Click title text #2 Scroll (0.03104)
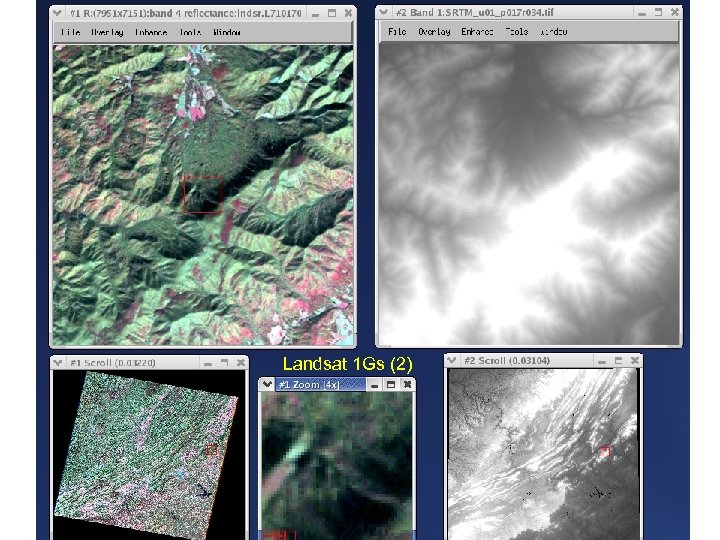 tap(507, 360)
